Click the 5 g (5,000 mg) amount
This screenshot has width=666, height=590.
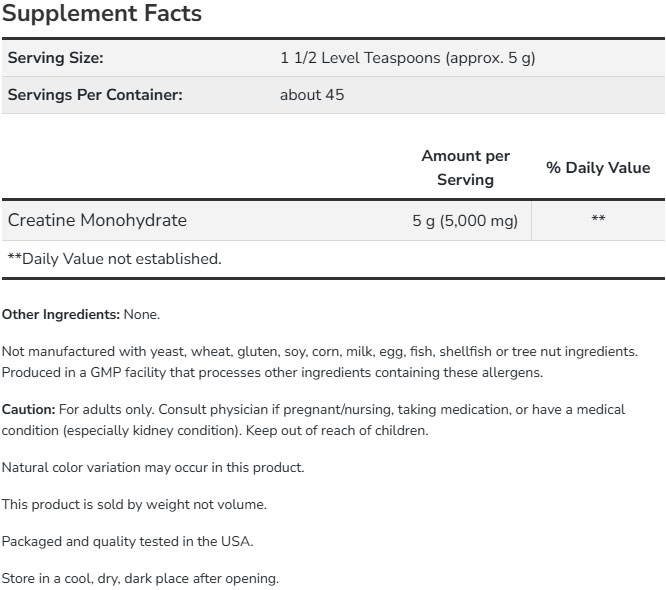coord(465,221)
